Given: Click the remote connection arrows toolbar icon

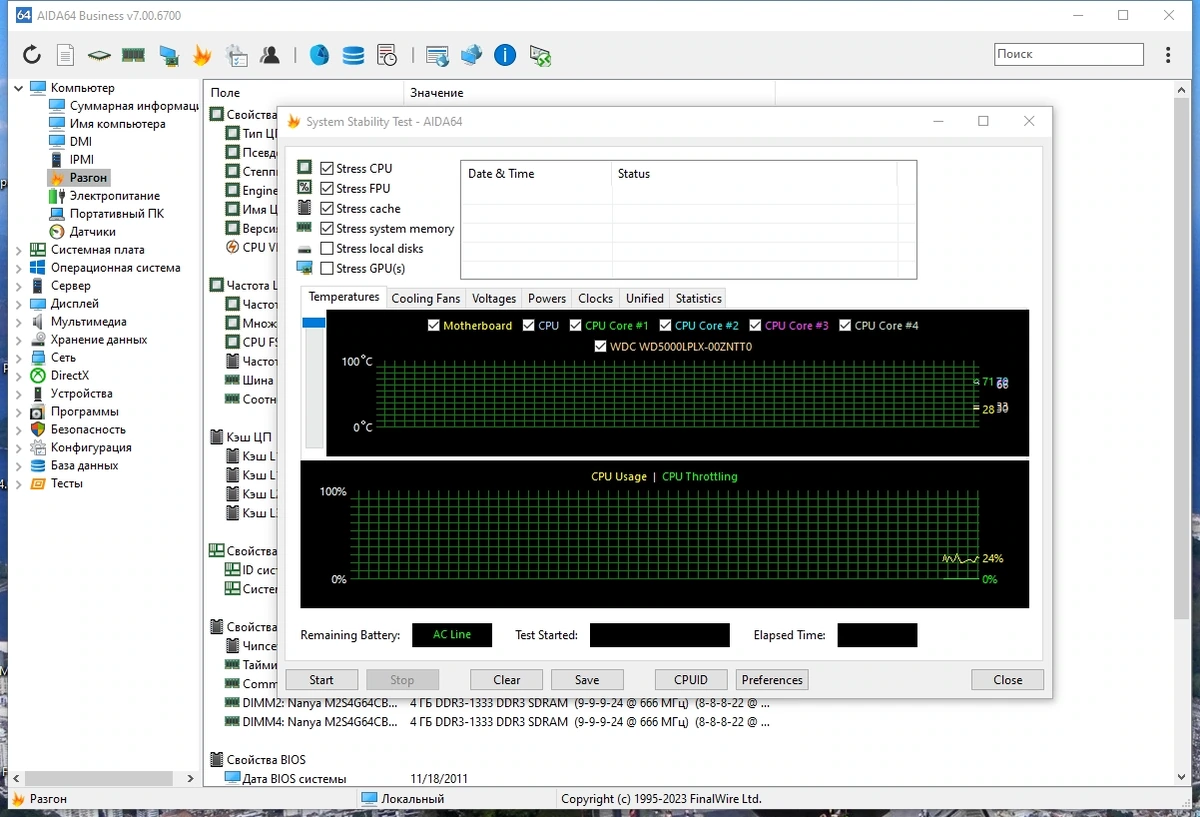Looking at the screenshot, I should tap(540, 55).
